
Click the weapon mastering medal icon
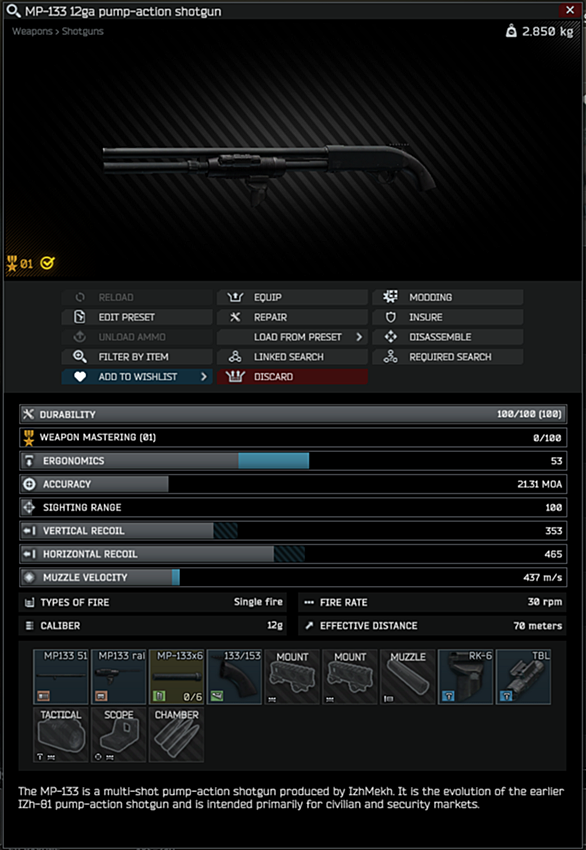click(x=11, y=264)
